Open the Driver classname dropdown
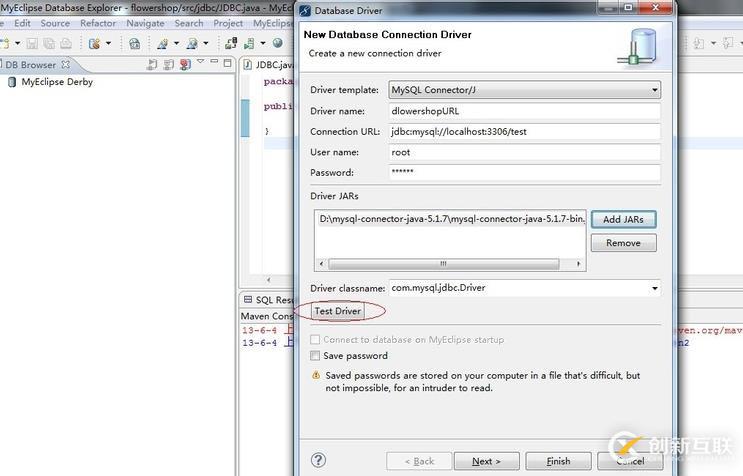The height and width of the screenshot is (476, 743). (654, 288)
